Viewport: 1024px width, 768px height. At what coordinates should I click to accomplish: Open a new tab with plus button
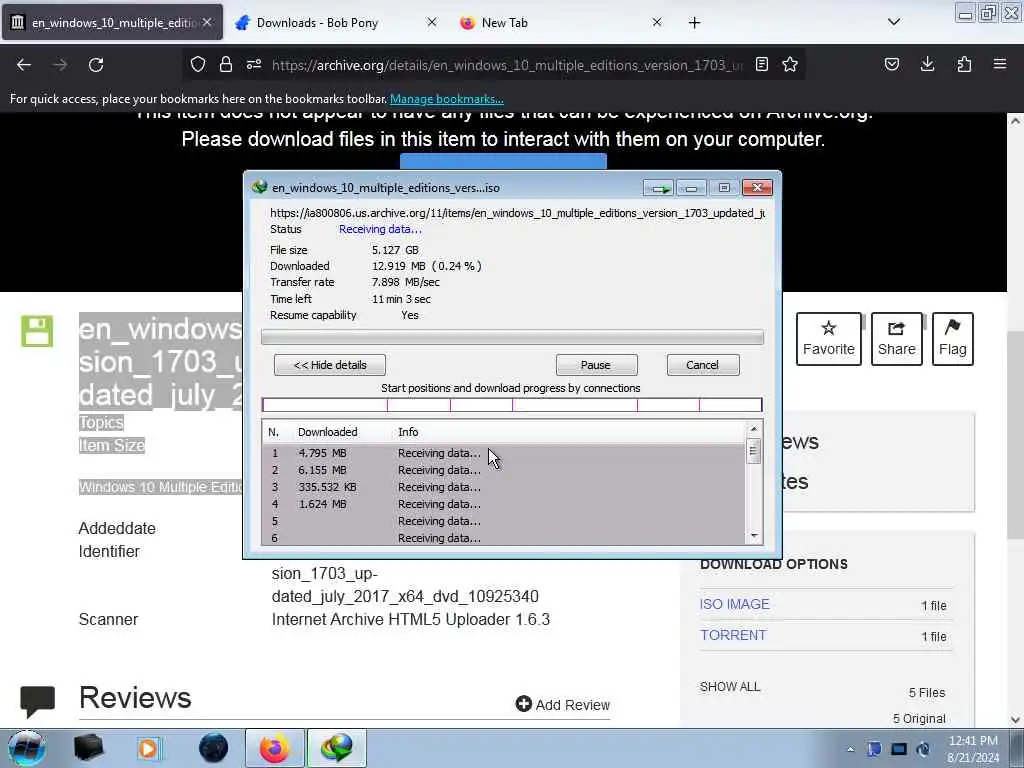click(x=694, y=23)
